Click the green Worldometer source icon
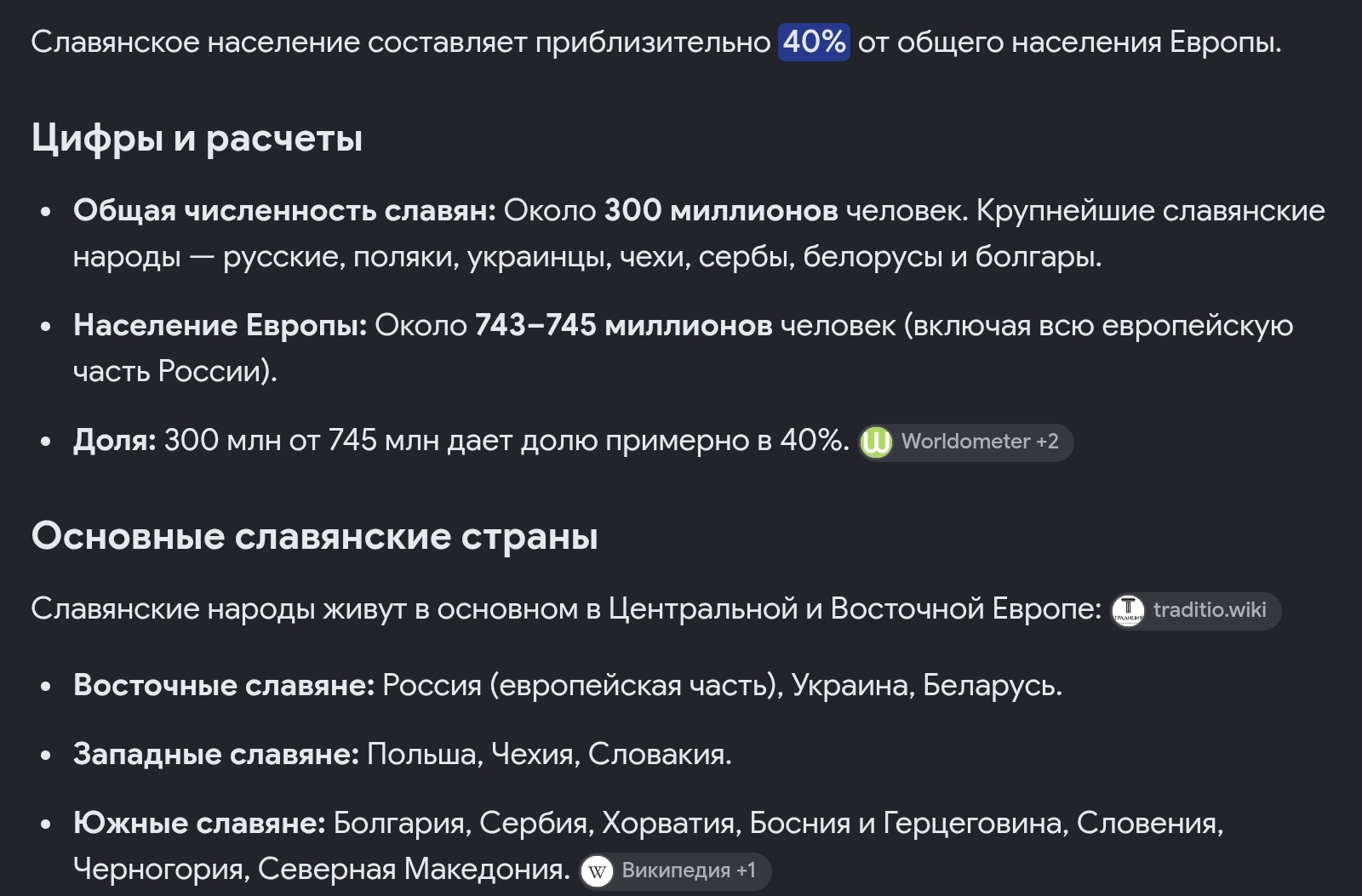The height and width of the screenshot is (896, 1362). click(x=876, y=442)
